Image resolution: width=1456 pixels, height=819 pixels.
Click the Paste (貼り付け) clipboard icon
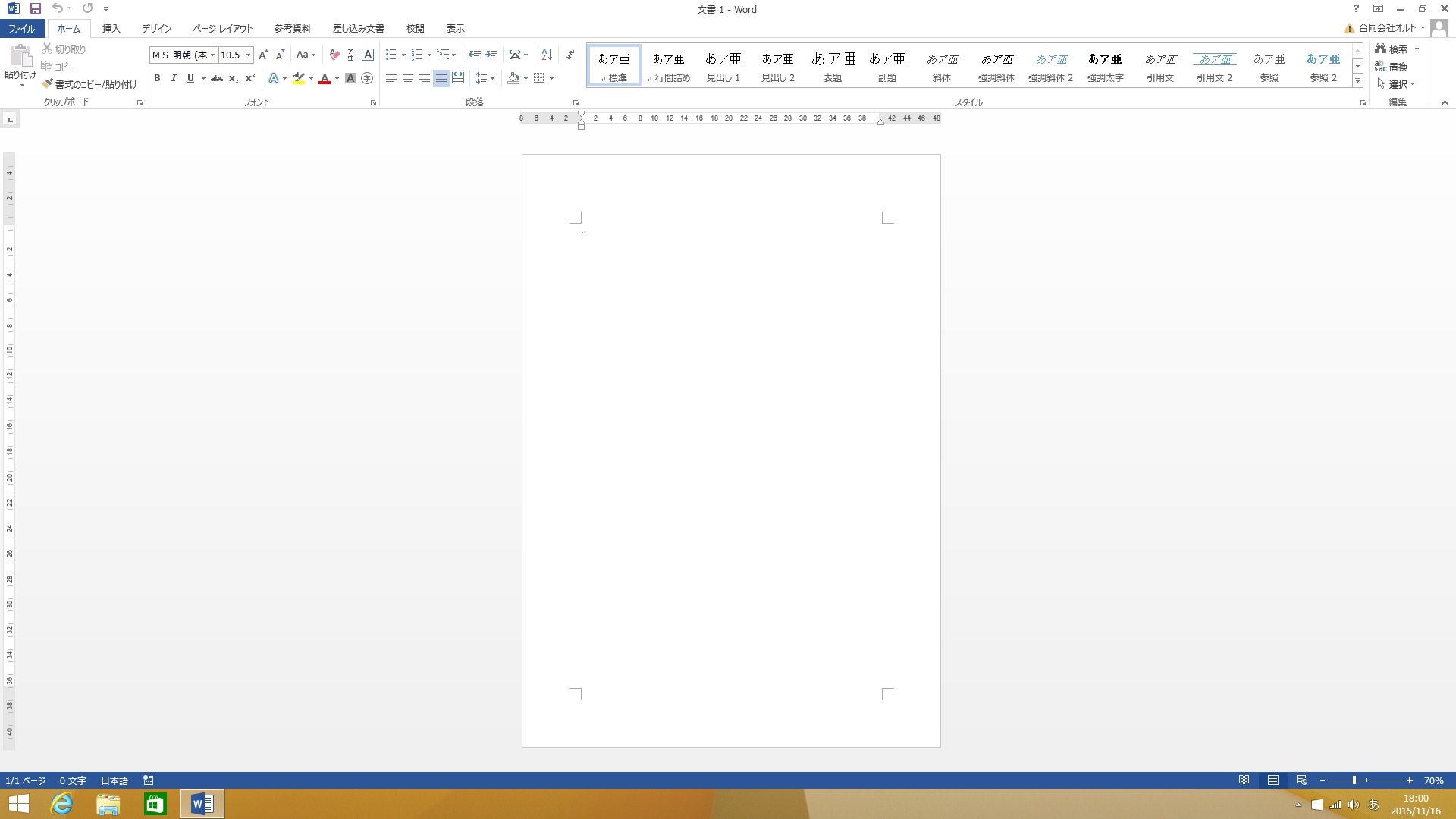pos(20,56)
